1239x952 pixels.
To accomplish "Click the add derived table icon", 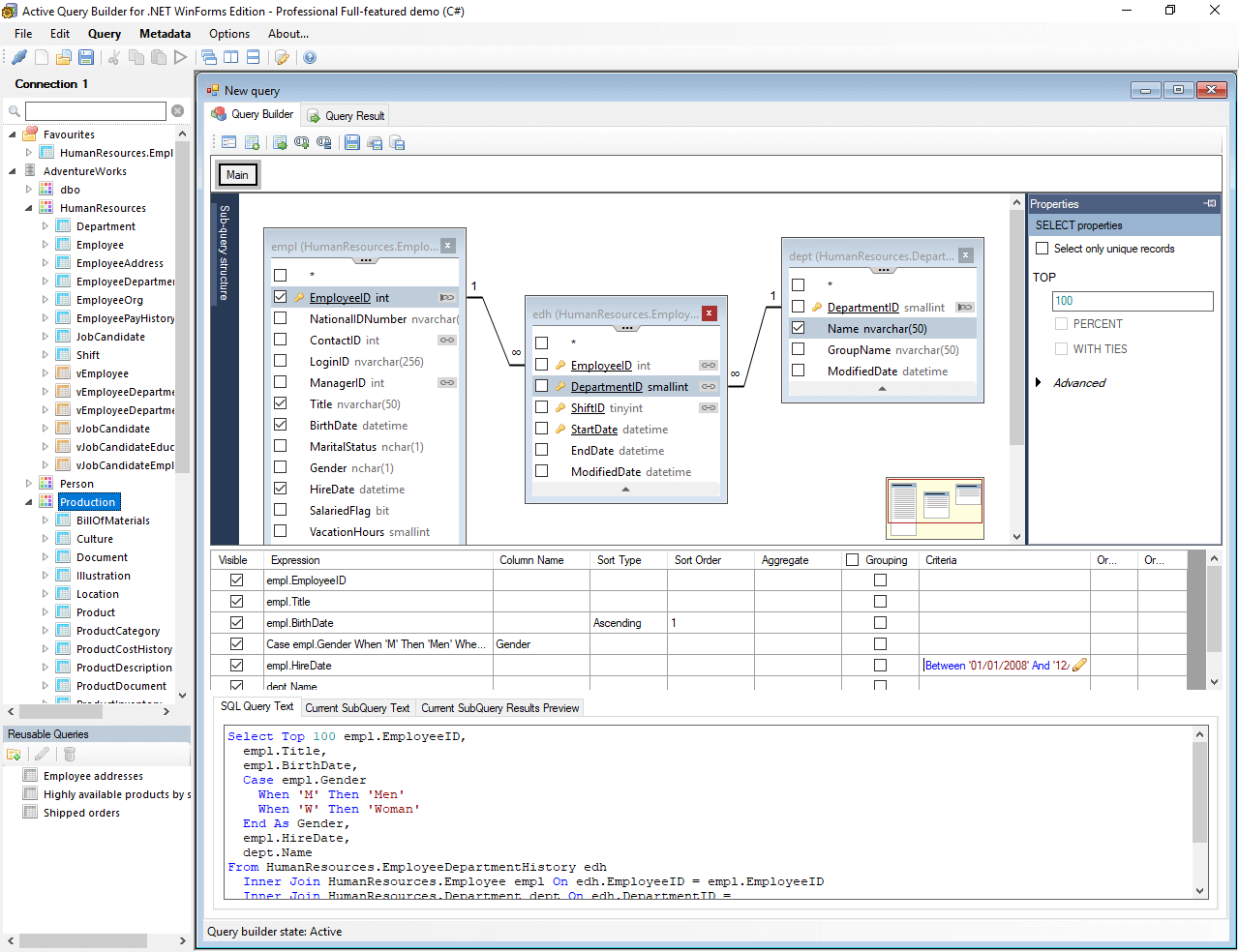I will (x=280, y=142).
